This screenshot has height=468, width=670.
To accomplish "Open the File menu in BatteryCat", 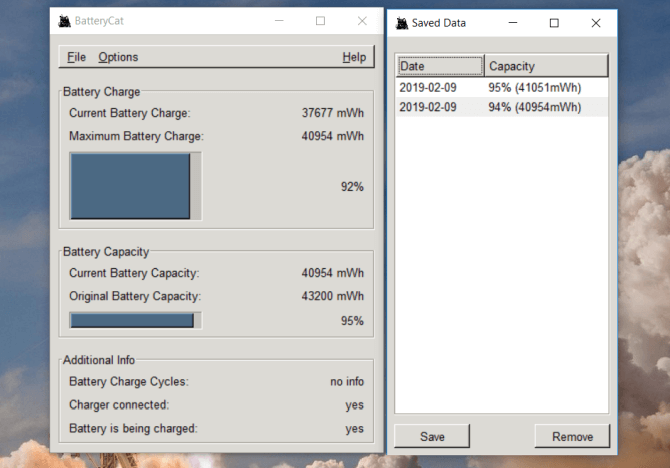I will tap(76, 57).
